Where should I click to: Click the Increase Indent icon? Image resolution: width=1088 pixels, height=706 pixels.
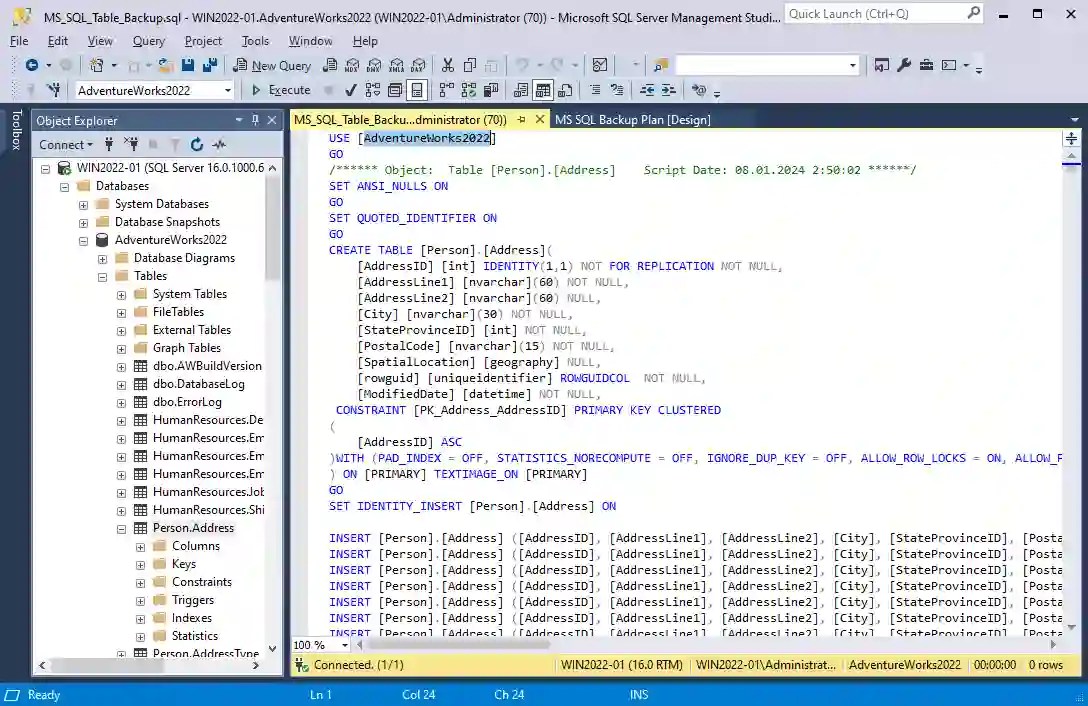[668, 90]
